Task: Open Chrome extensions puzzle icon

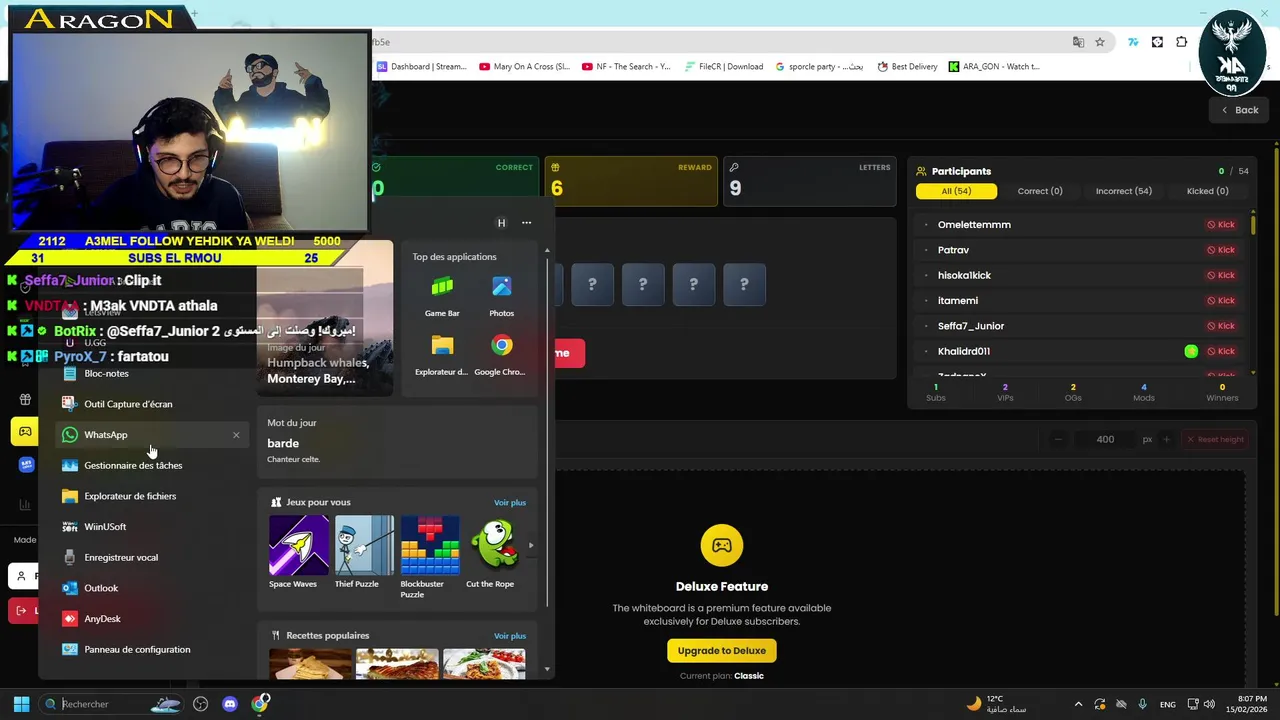Action: pyautogui.click(x=1182, y=42)
